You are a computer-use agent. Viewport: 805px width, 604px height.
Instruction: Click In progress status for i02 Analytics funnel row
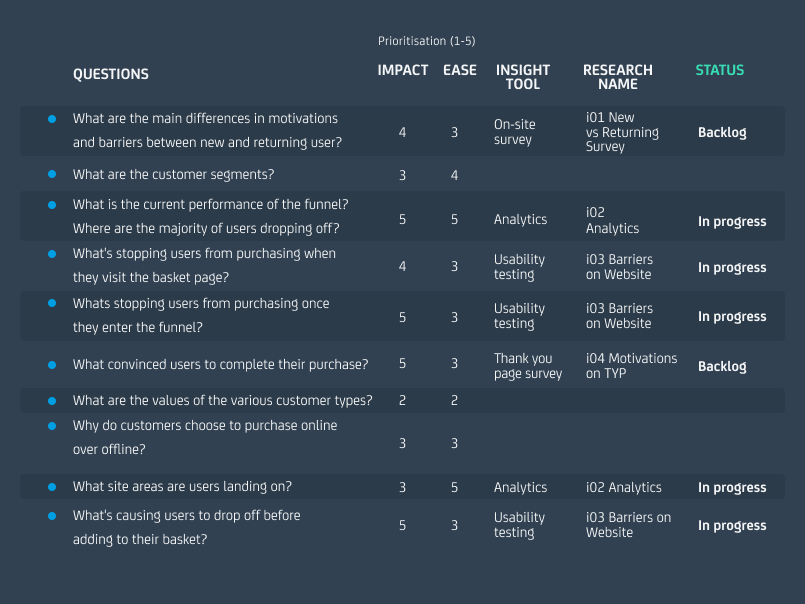point(732,221)
